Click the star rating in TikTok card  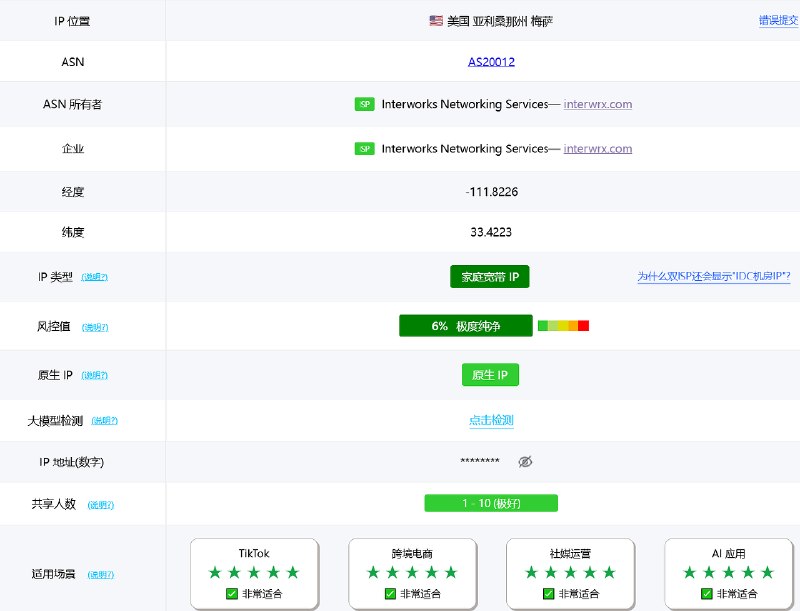click(254, 572)
